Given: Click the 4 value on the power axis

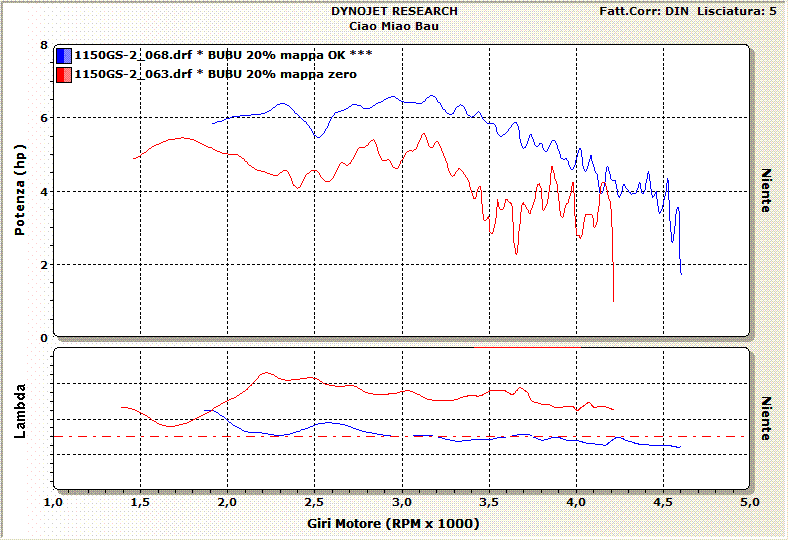Looking at the screenshot, I should (44, 192).
